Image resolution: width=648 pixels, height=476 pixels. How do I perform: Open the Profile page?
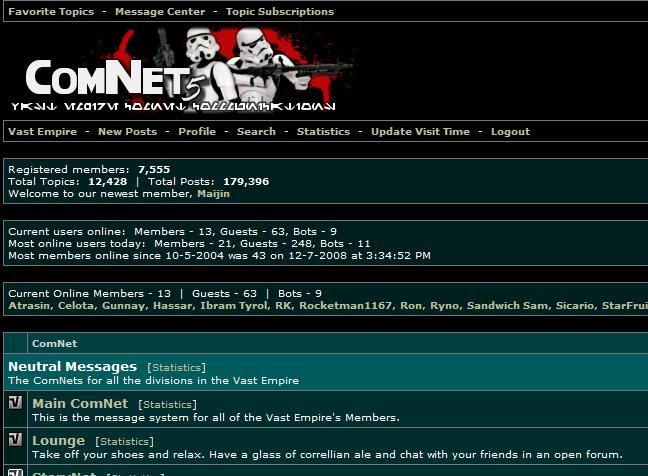[x=197, y=131]
